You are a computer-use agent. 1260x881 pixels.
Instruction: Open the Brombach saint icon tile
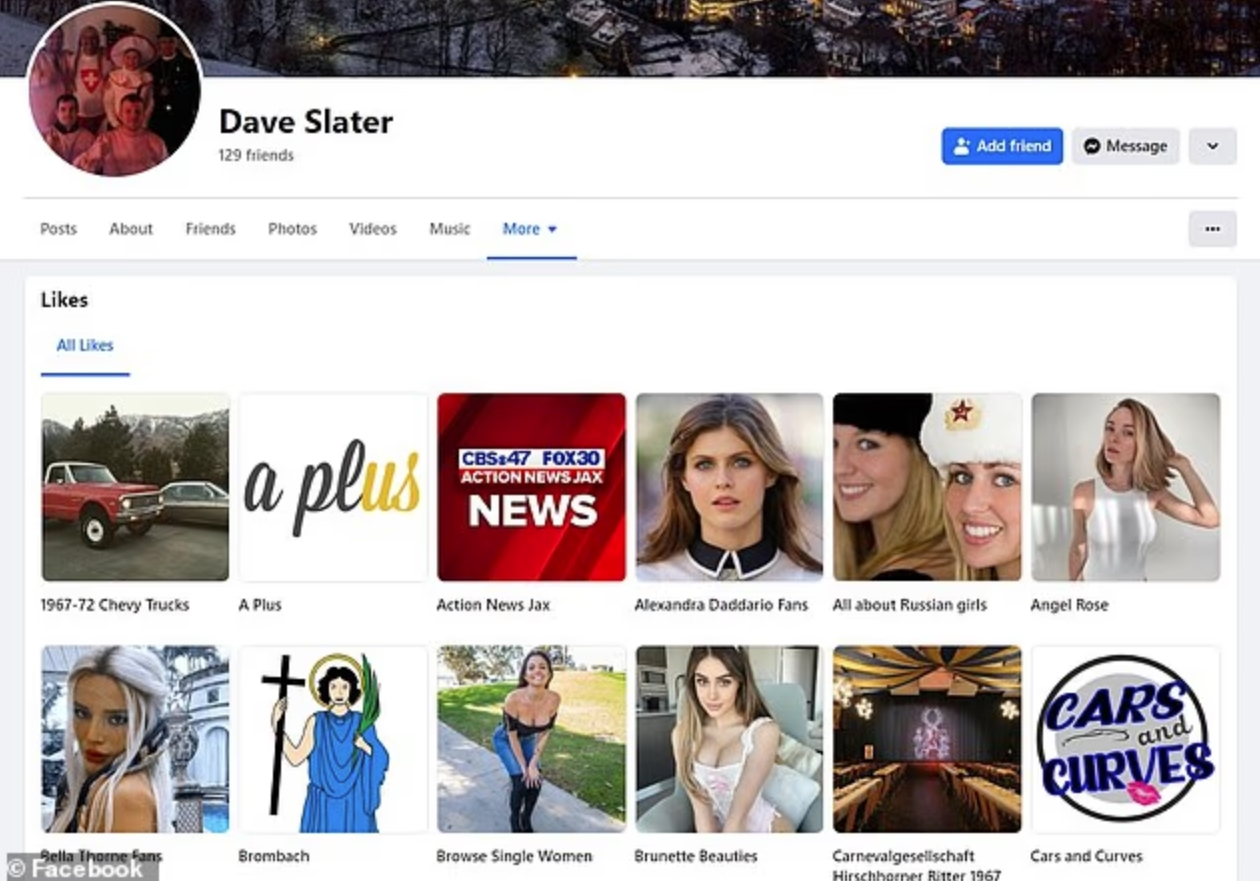333,738
